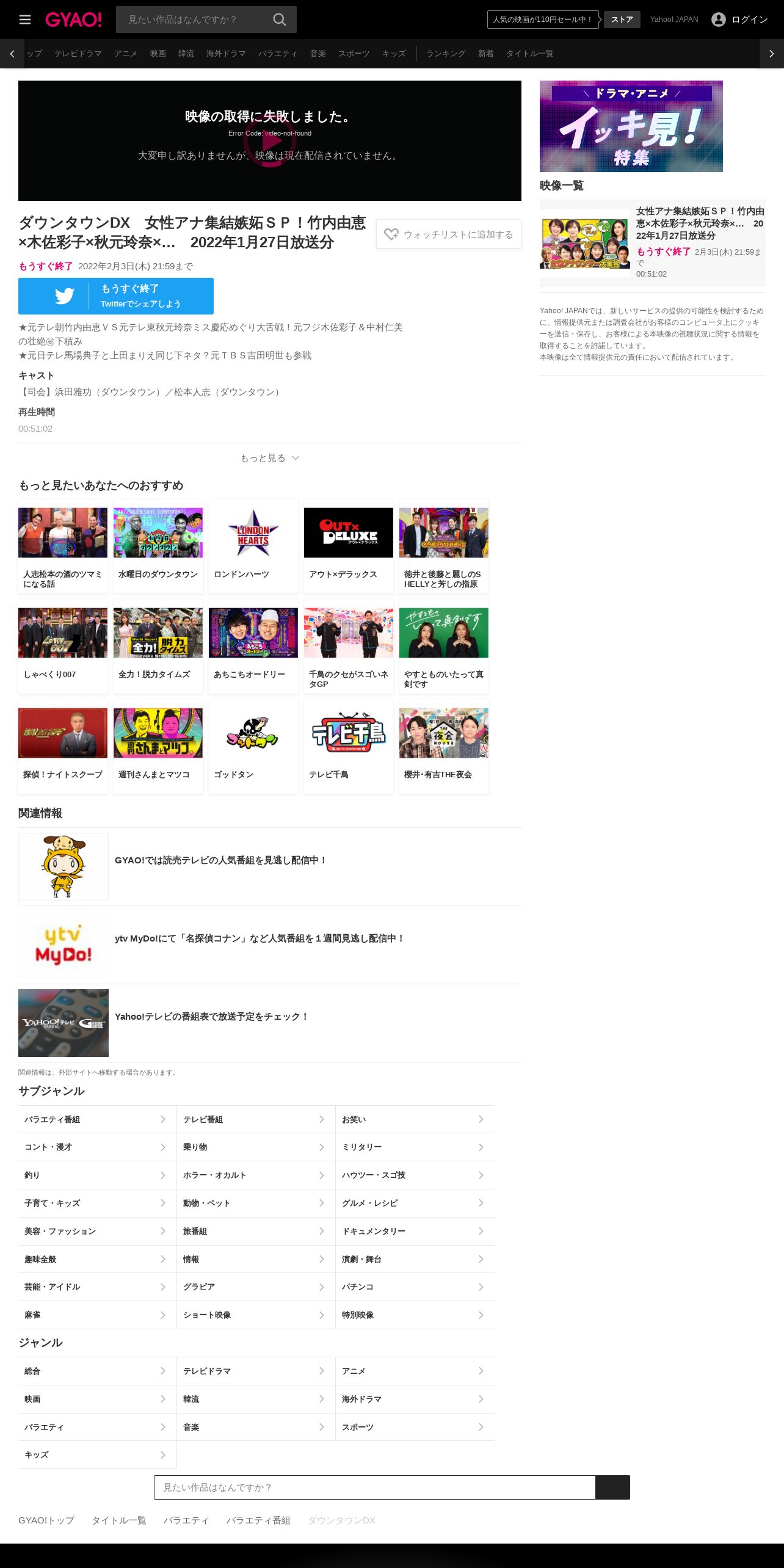Image resolution: width=784 pixels, height=1568 pixels.
Task: Select アニメ in navigation
Action: [126, 54]
